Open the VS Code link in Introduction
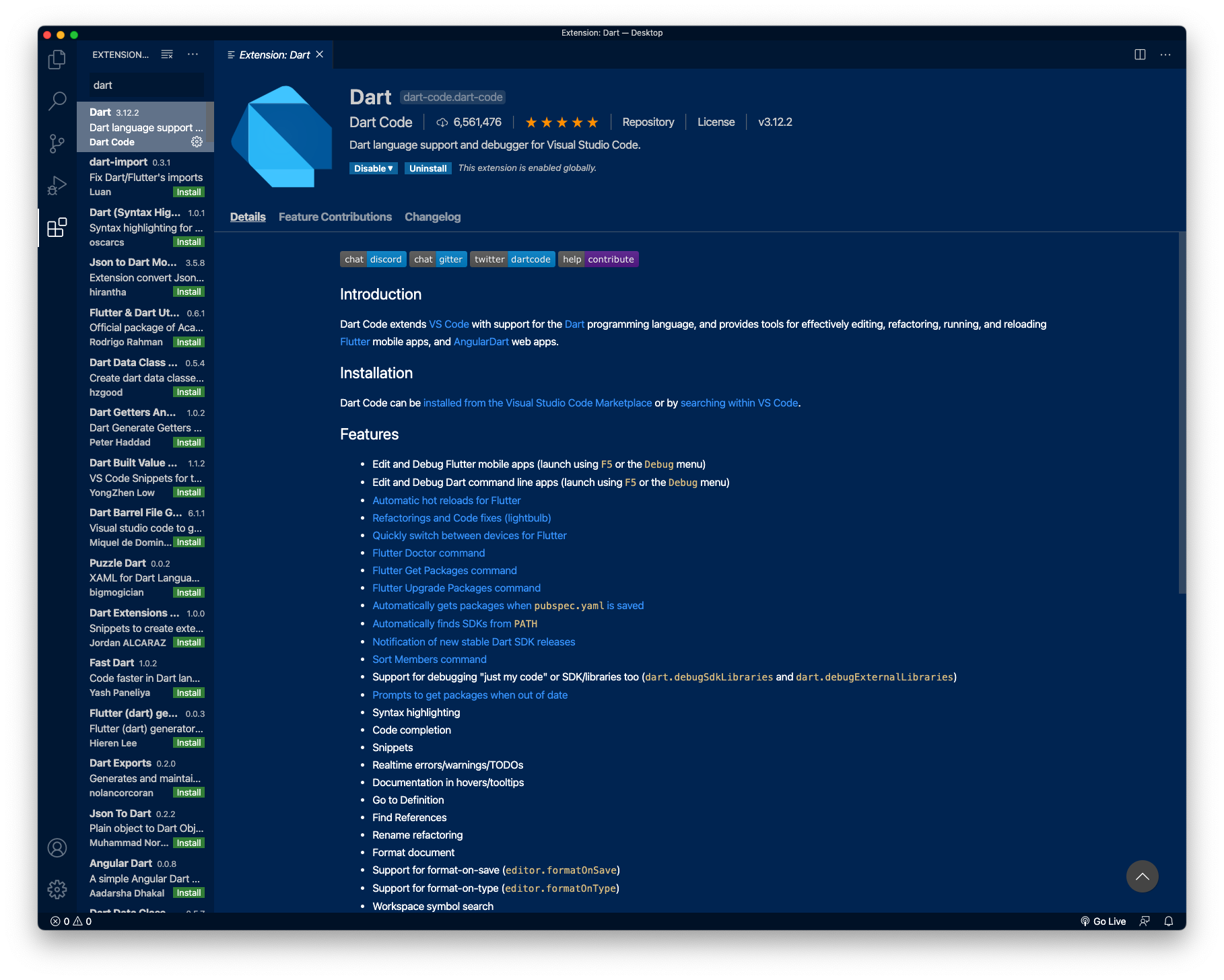This screenshot has width=1224, height=980. pos(449,324)
